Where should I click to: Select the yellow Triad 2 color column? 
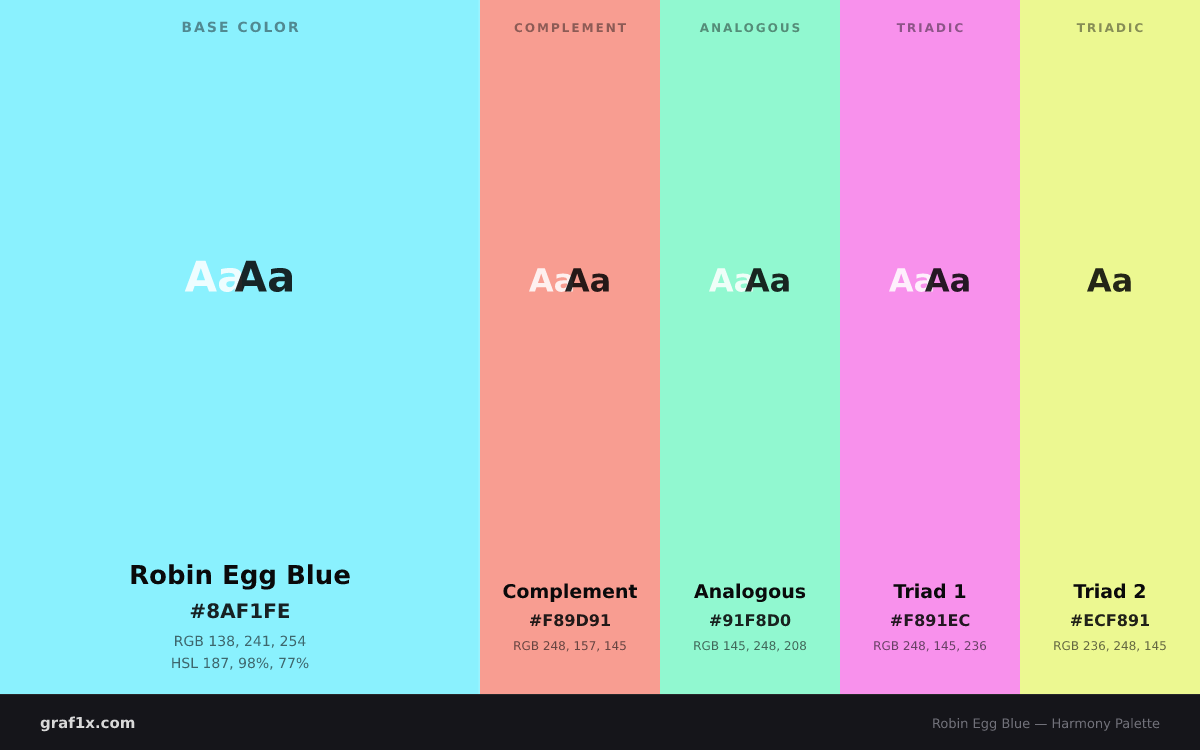[x=1110, y=347]
